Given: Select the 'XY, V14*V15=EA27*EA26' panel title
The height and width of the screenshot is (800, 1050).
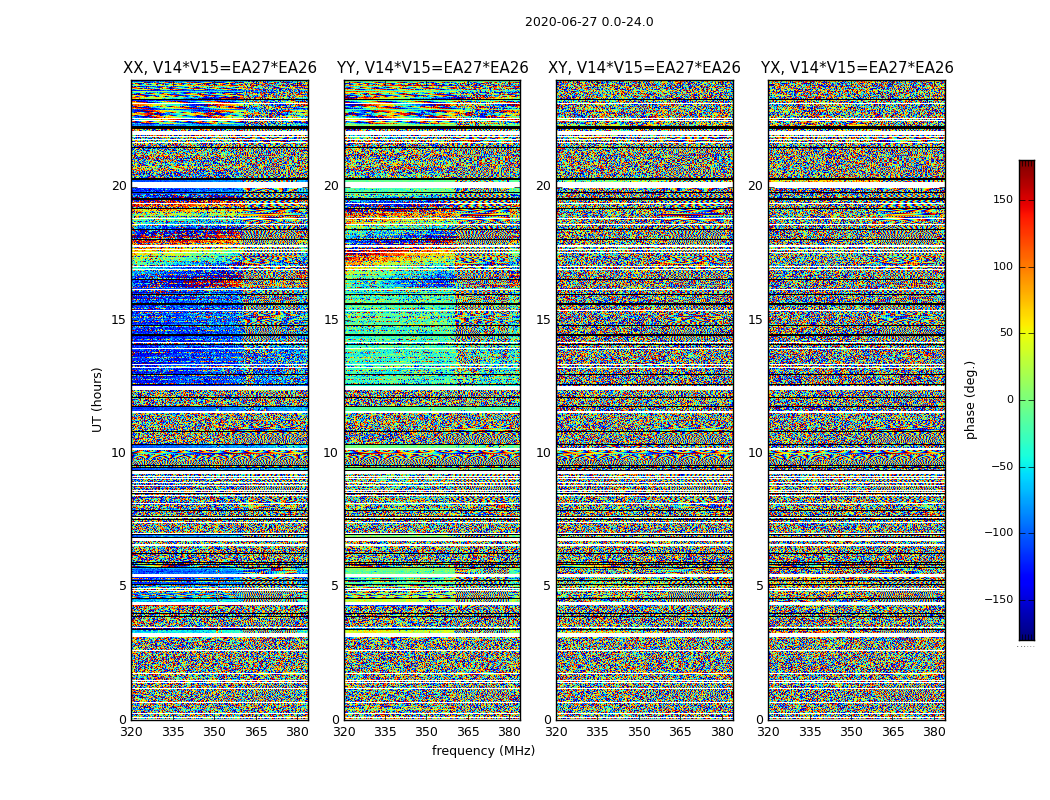Looking at the screenshot, I should [644, 68].
